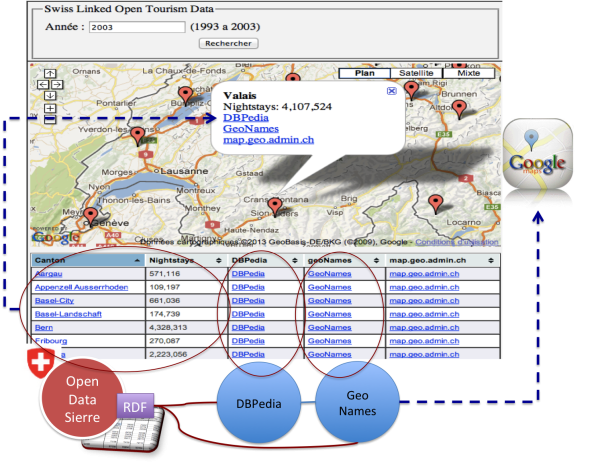Sort the table by map.geo.admin.ch column
The width and height of the screenshot is (600, 467).
click(442, 260)
